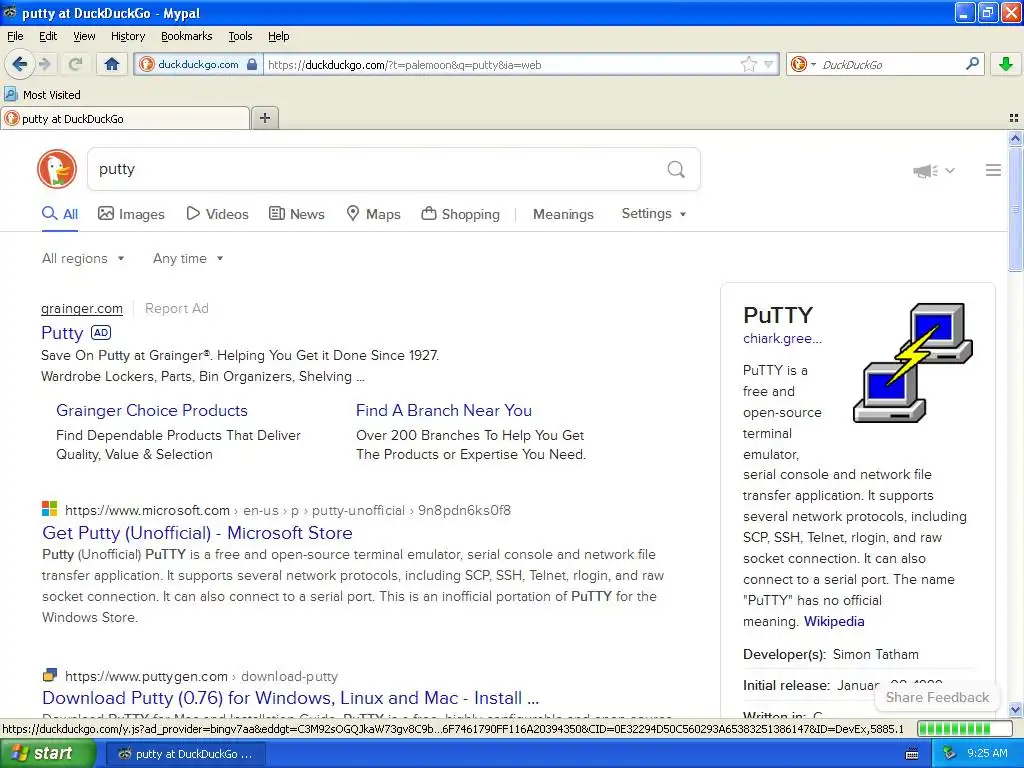Open the Edit menu
The width and height of the screenshot is (1024, 768).
[x=48, y=36]
